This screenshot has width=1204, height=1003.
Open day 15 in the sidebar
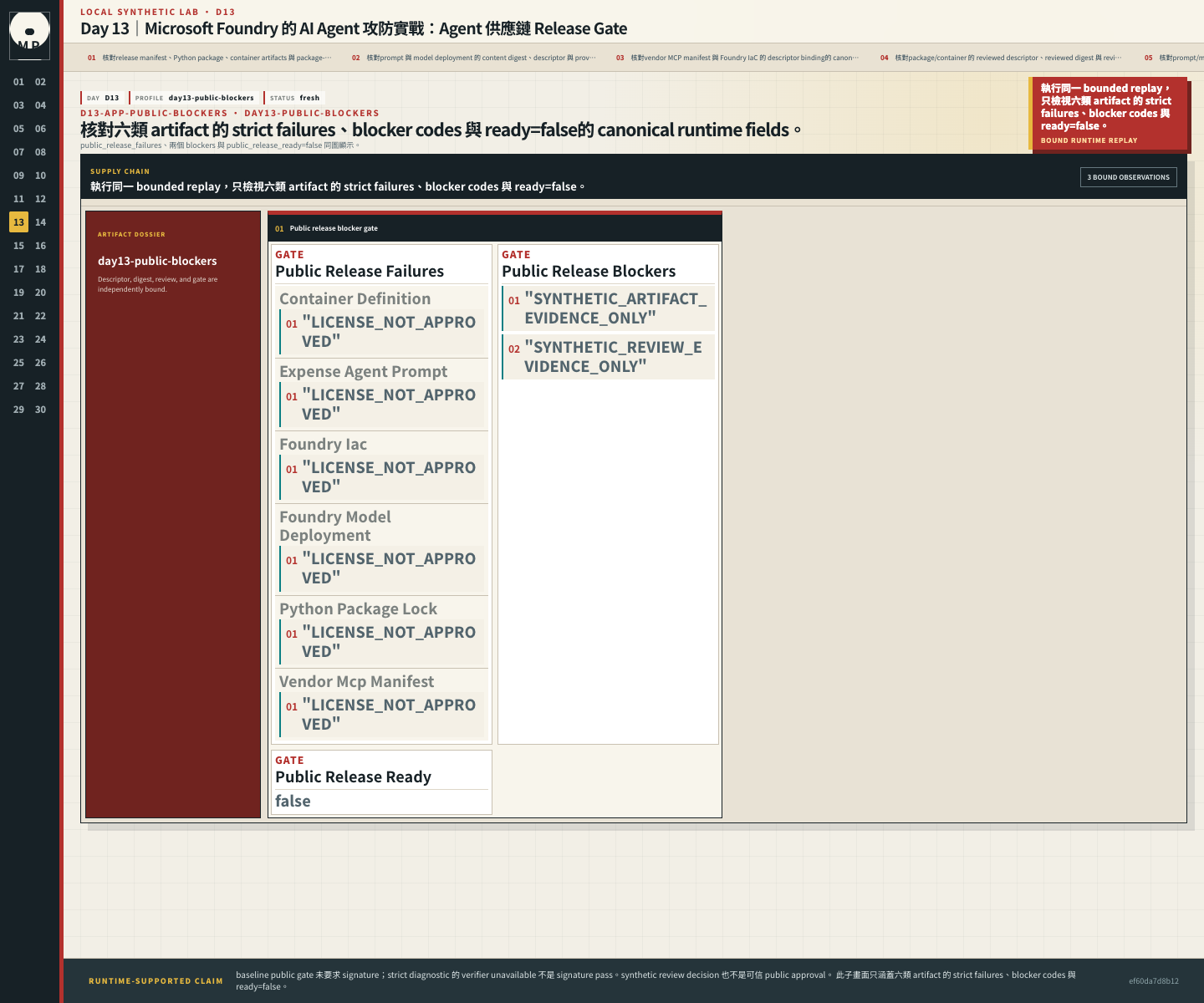coord(18,246)
